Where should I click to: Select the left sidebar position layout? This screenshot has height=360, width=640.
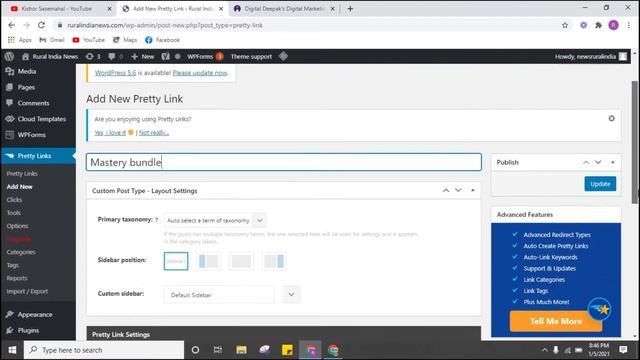[x=208, y=261]
